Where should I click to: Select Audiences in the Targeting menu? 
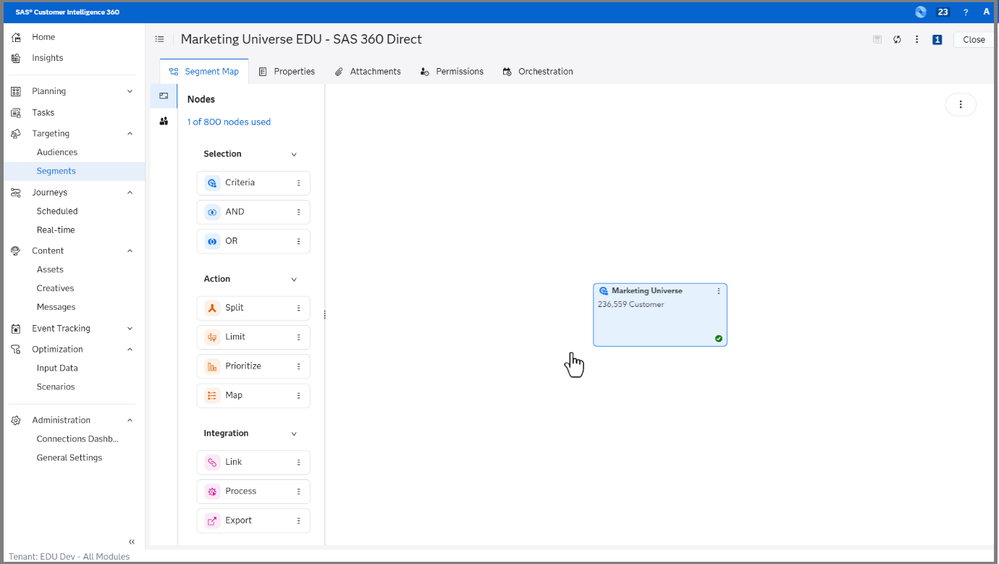click(x=57, y=152)
